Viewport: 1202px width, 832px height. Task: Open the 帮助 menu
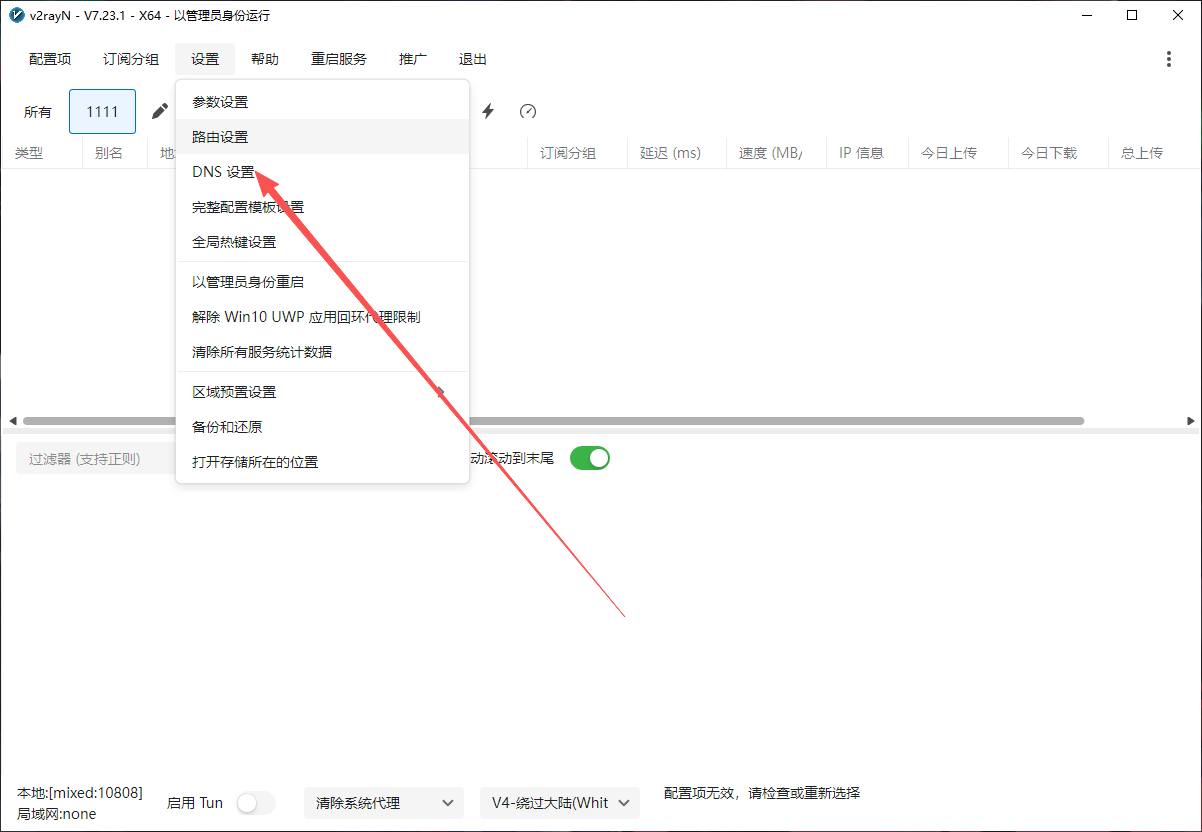pos(265,59)
